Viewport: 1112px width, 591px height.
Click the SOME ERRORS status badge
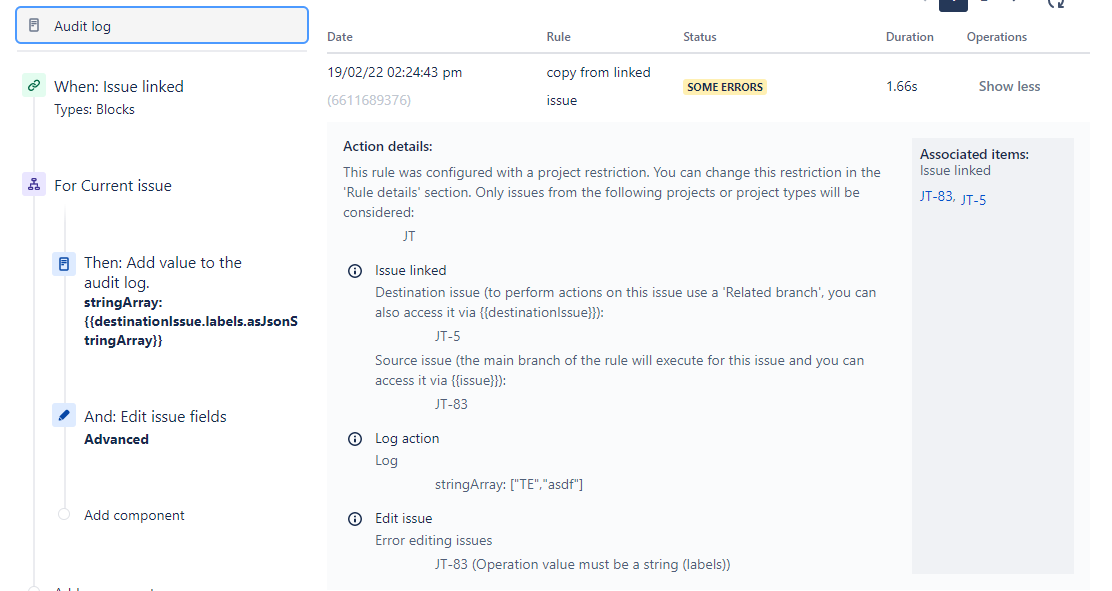(725, 87)
